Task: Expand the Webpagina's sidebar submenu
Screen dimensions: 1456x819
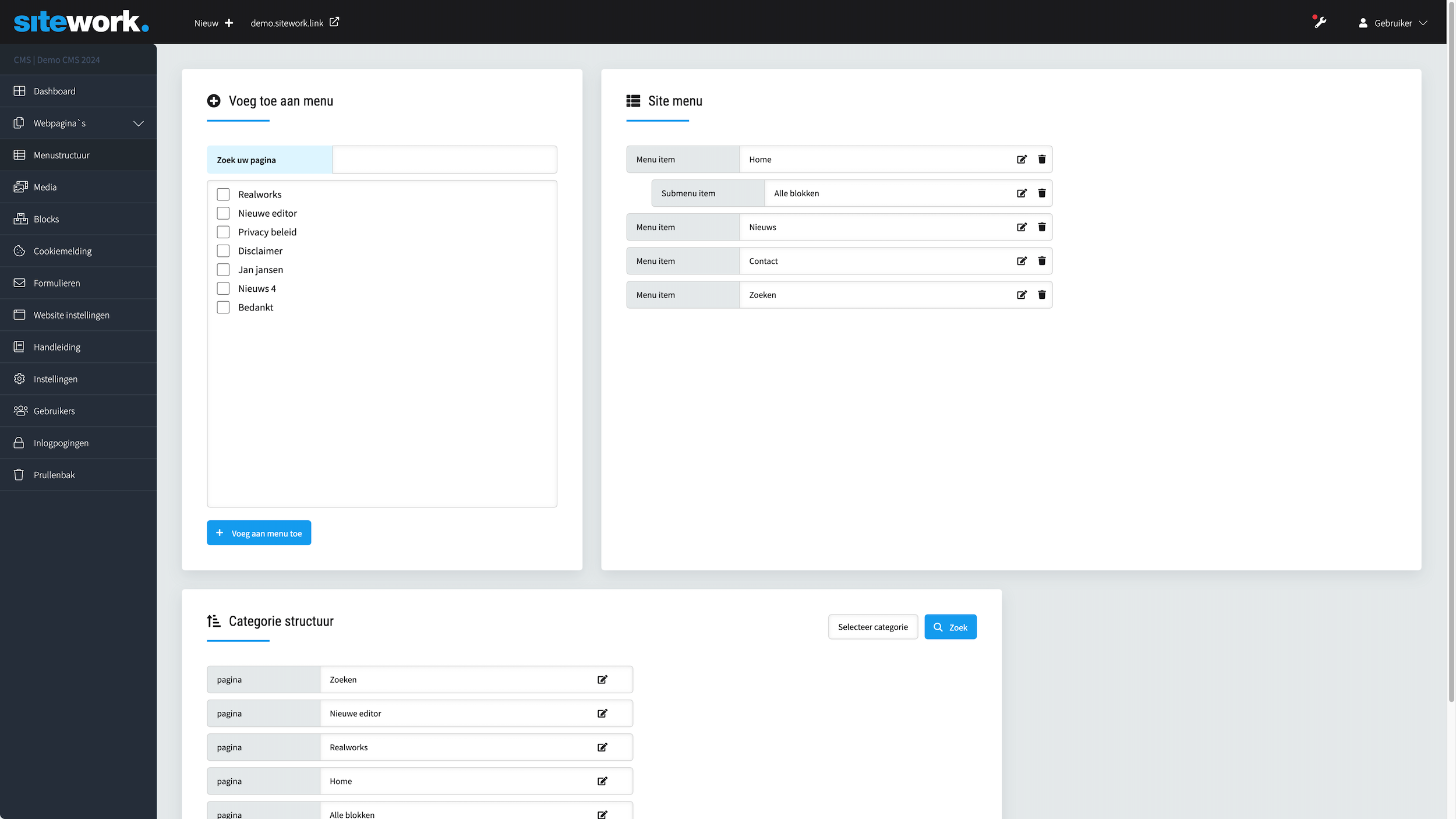Action: point(138,123)
